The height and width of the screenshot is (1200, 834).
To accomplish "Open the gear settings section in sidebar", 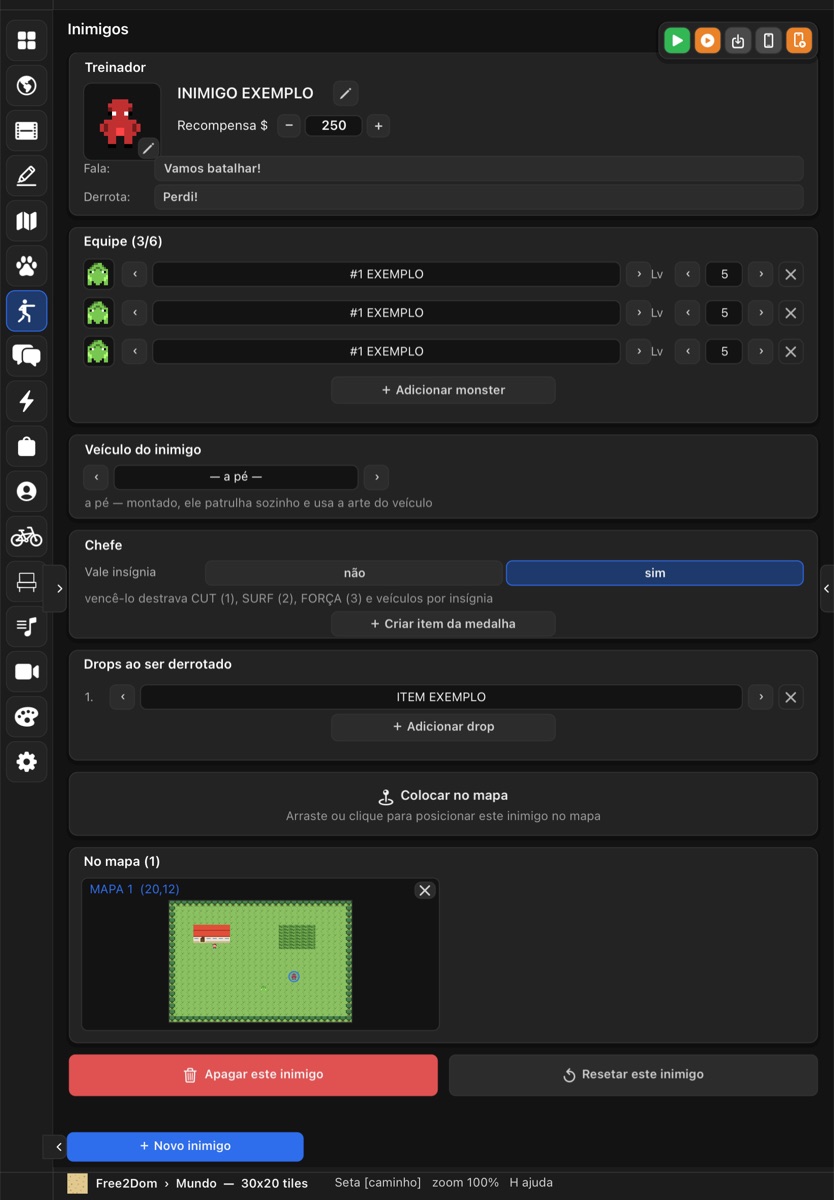I will click(x=27, y=762).
